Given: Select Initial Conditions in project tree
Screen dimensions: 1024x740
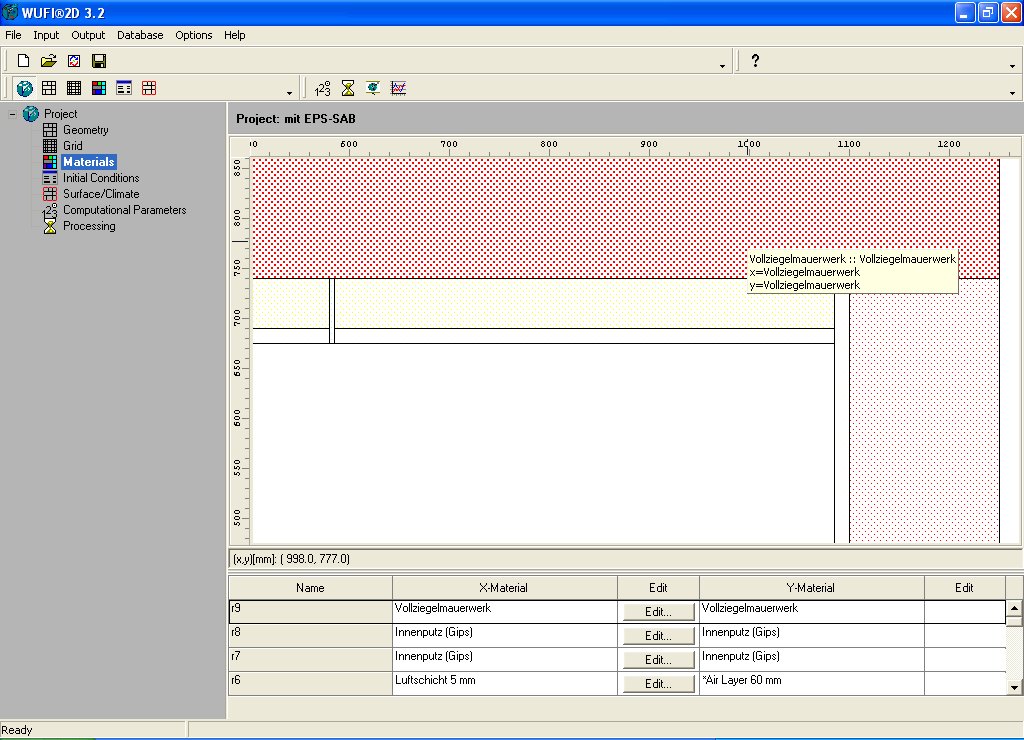Looking at the screenshot, I should tap(101, 178).
